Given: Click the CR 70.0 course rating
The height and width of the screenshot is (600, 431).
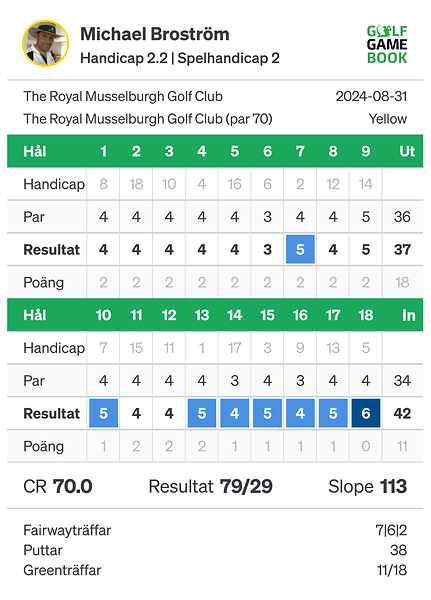Looking at the screenshot, I should pyautogui.click(x=58, y=487).
